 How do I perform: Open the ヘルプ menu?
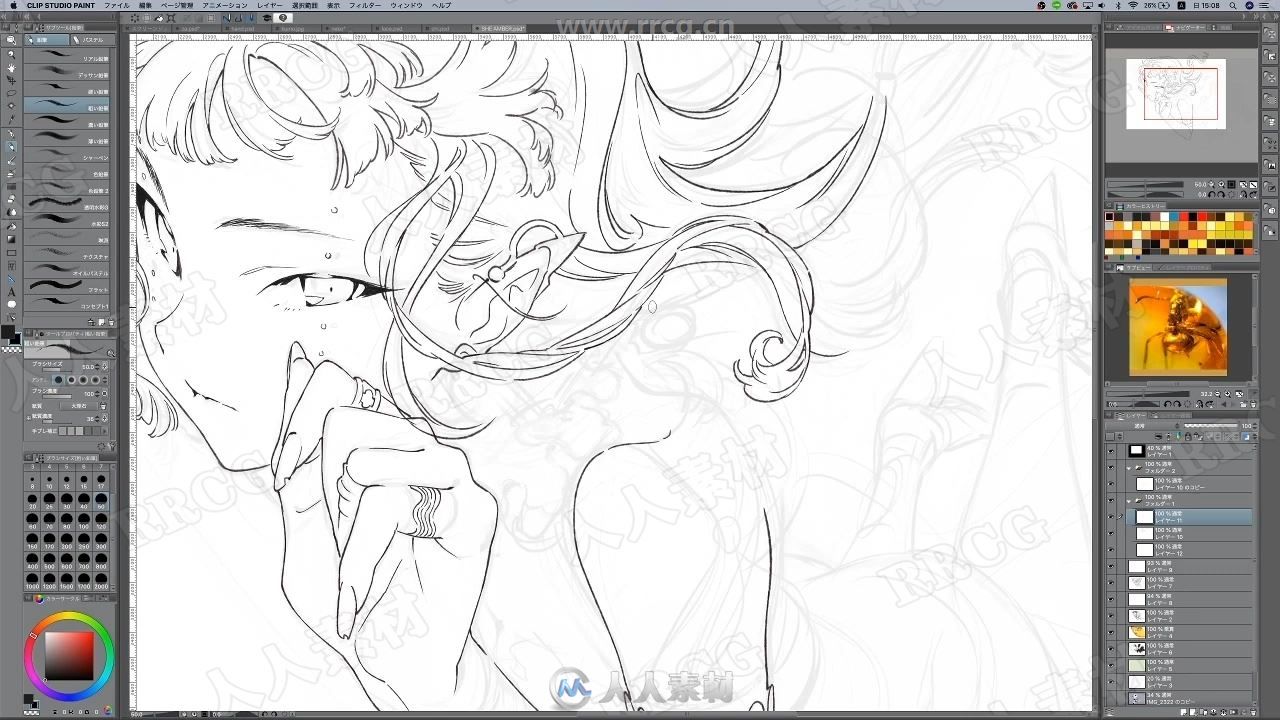pyautogui.click(x=441, y=5)
